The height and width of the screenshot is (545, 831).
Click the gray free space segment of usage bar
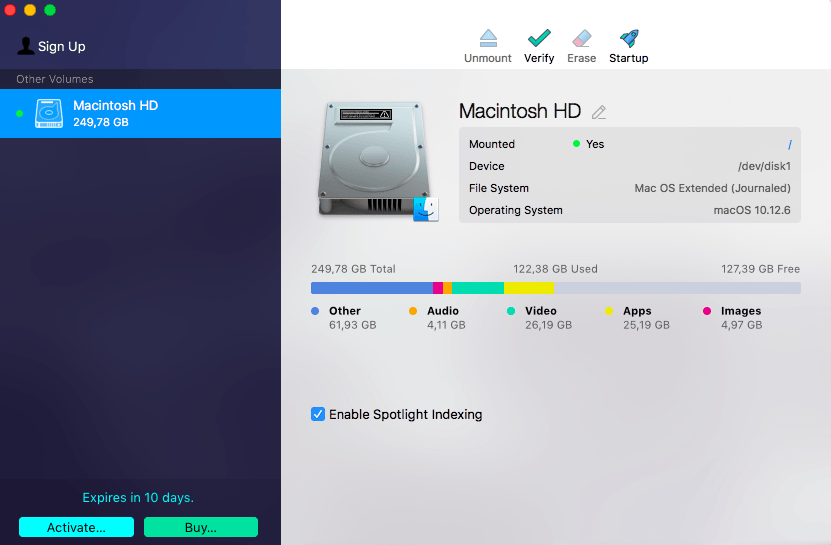(677, 288)
